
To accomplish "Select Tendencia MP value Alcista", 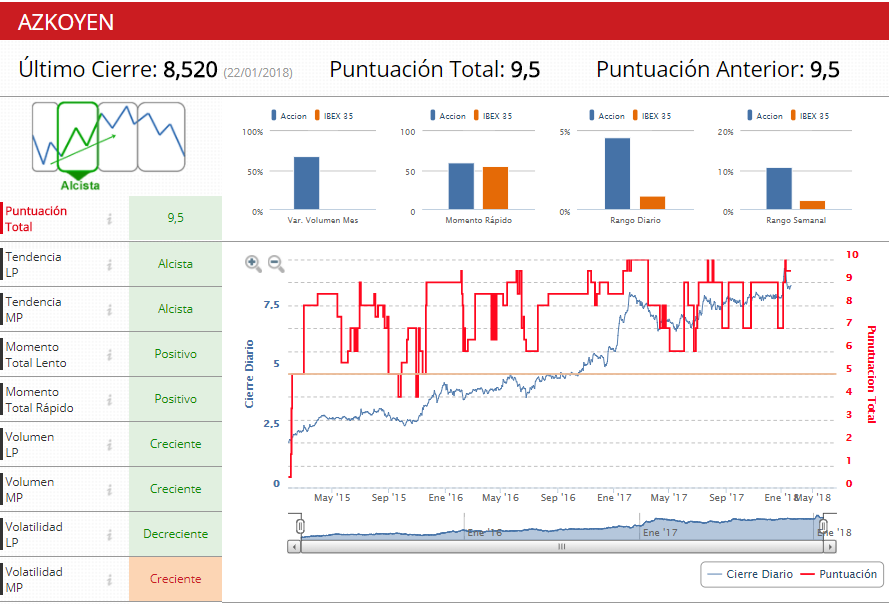I will [176, 309].
